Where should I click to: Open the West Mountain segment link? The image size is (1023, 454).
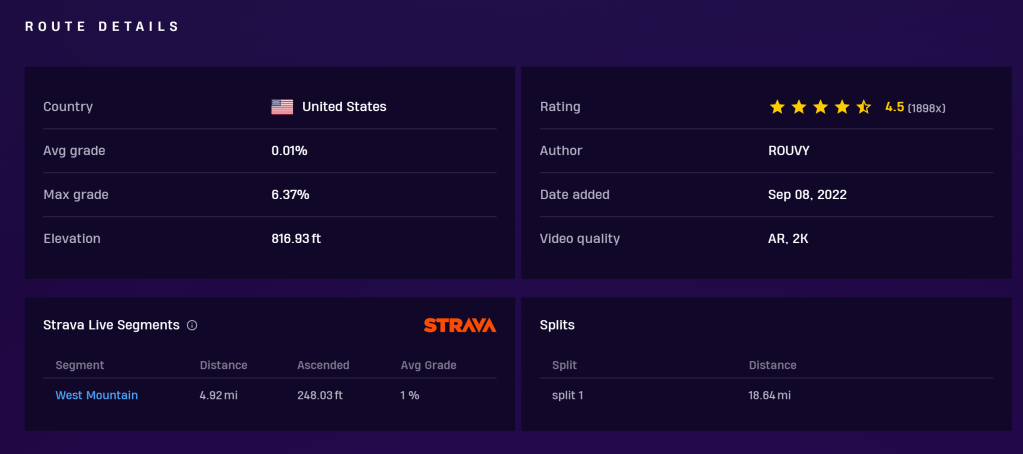97,395
